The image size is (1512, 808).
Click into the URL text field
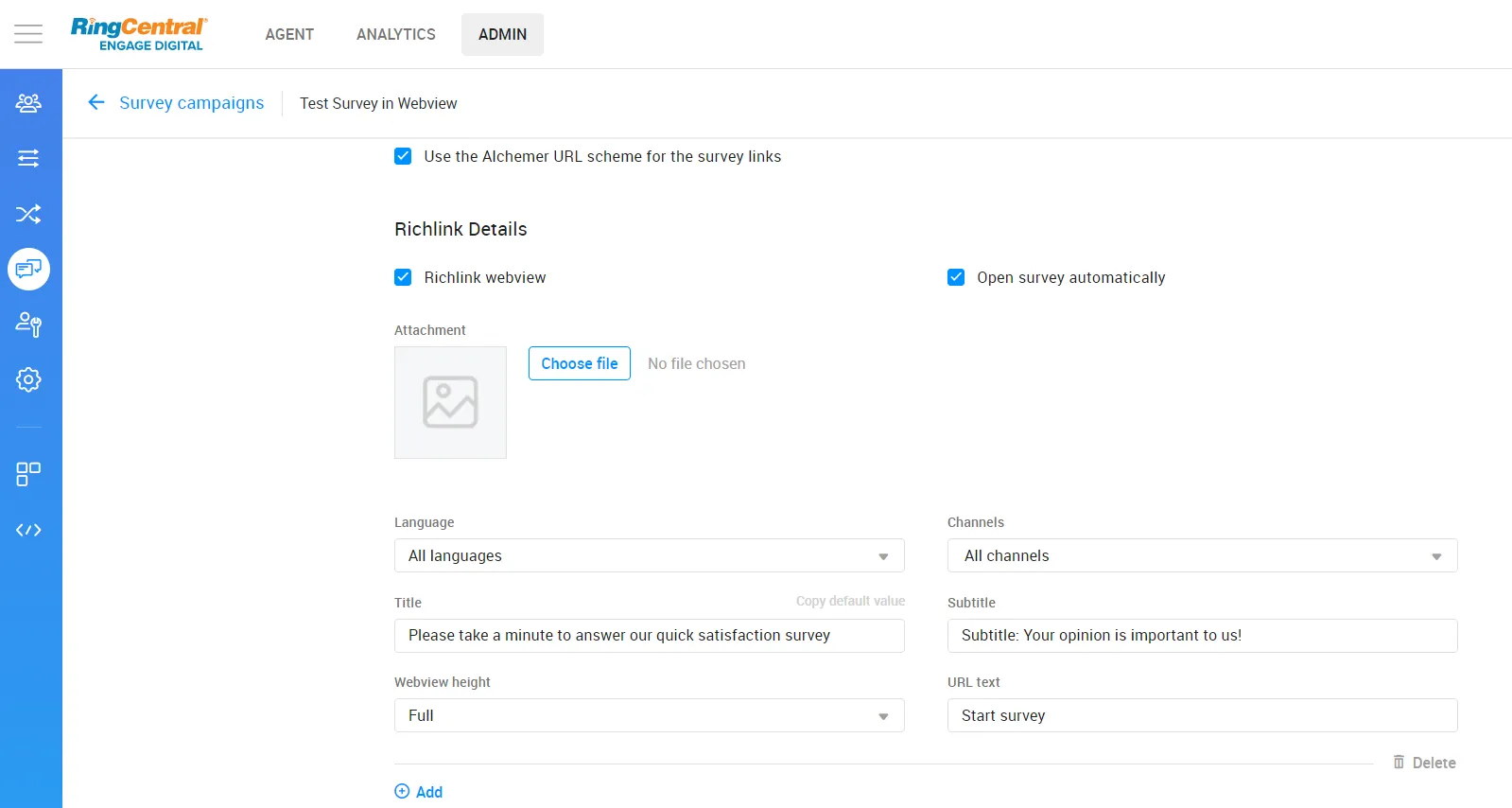(1202, 715)
